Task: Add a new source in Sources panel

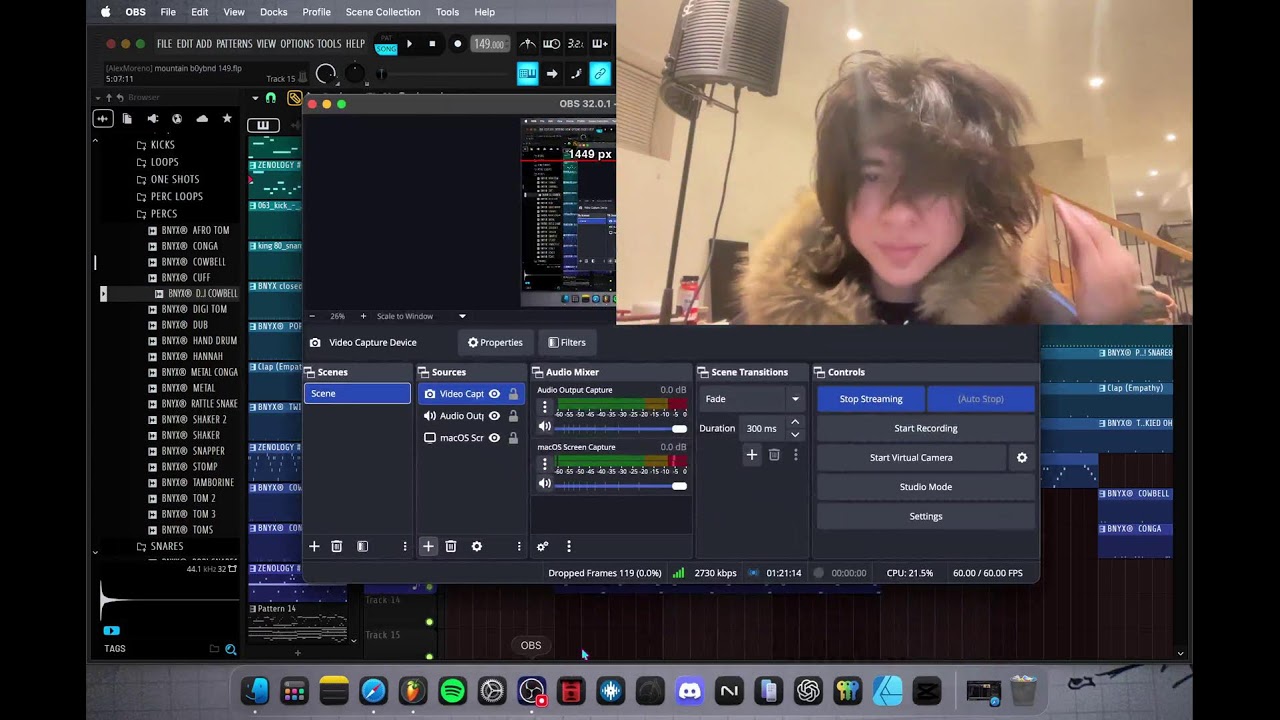Action: pyautogui.click(x=428, y=546)
